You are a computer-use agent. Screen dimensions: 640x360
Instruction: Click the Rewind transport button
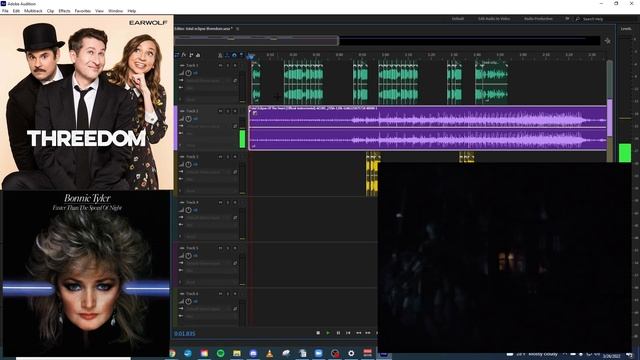tap(358, 333)
